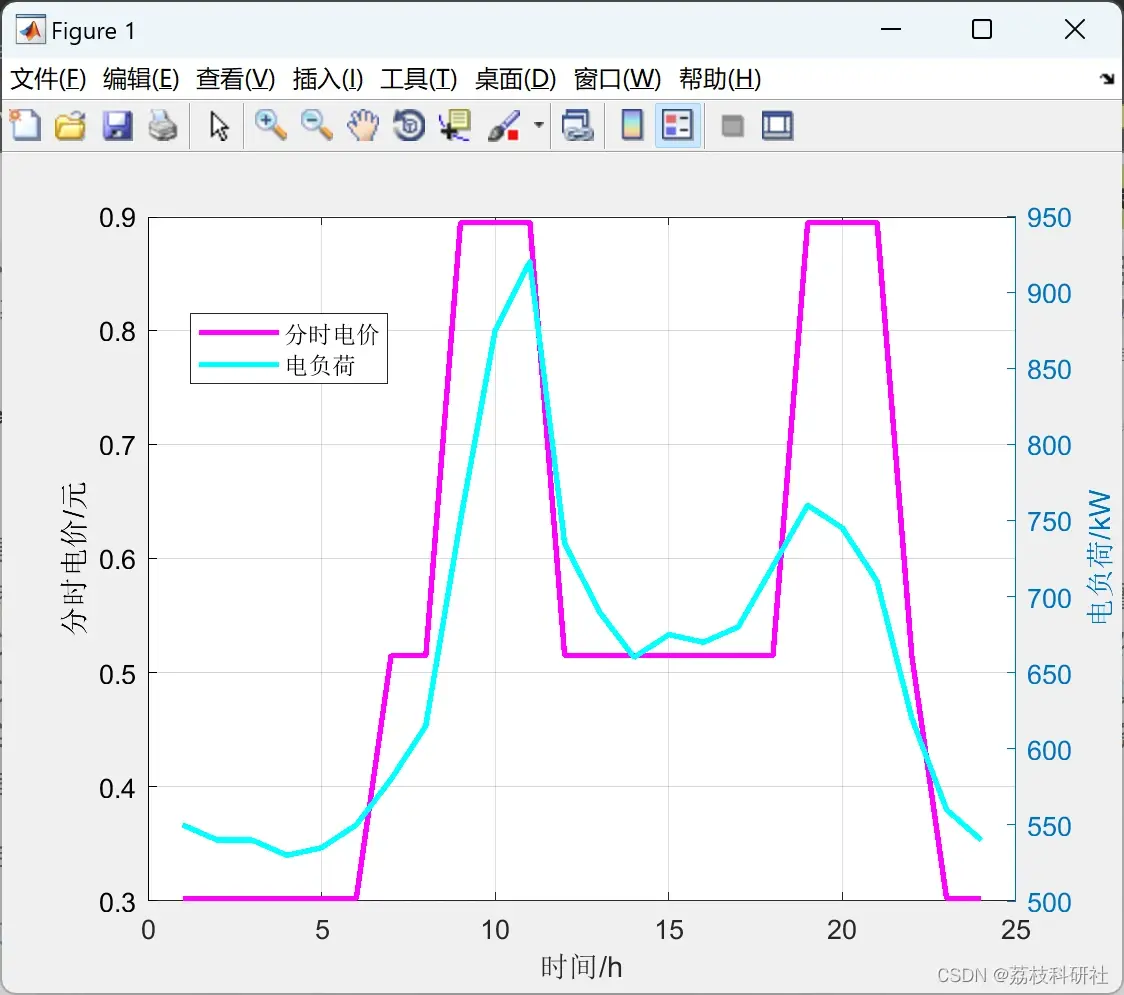Image resolution: width=1124 pixels, height=995 pixels.
Task: Enable the Data Cursor tool
Action: (x=454, y=125)
